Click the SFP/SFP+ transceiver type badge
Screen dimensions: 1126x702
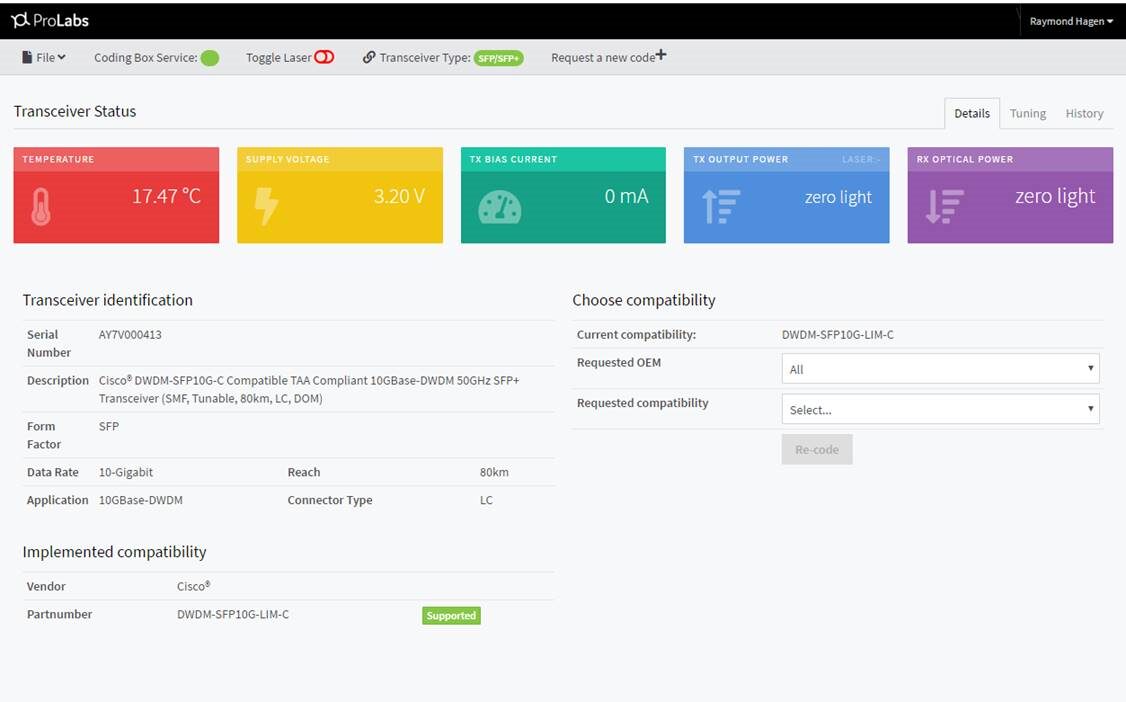point(498,58)
